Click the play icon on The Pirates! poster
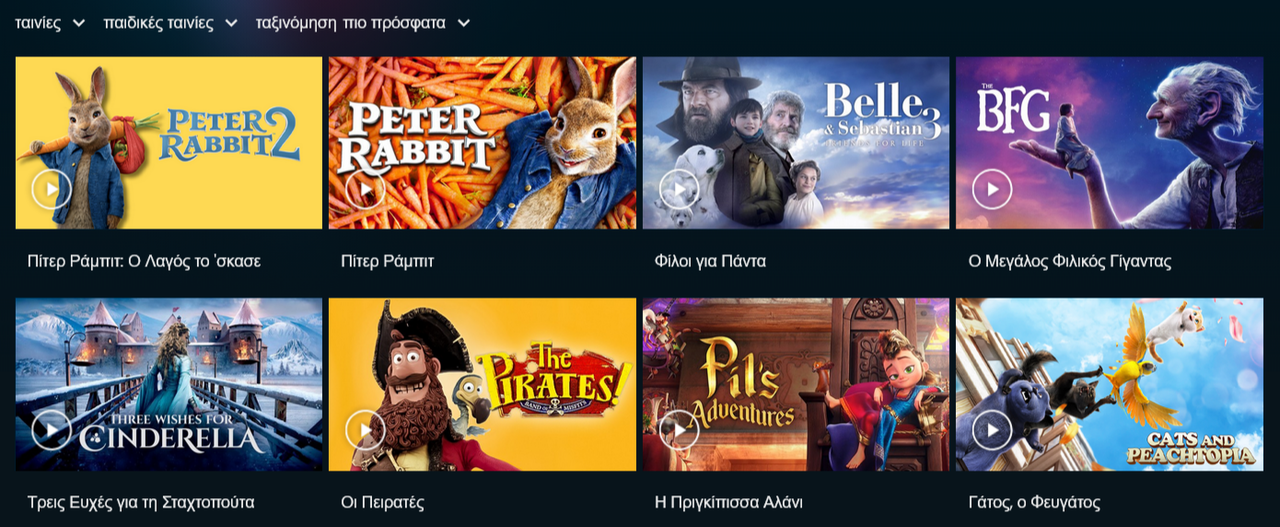The width and height of the screenshot is (1280, 527). click(x=365, y=430)
